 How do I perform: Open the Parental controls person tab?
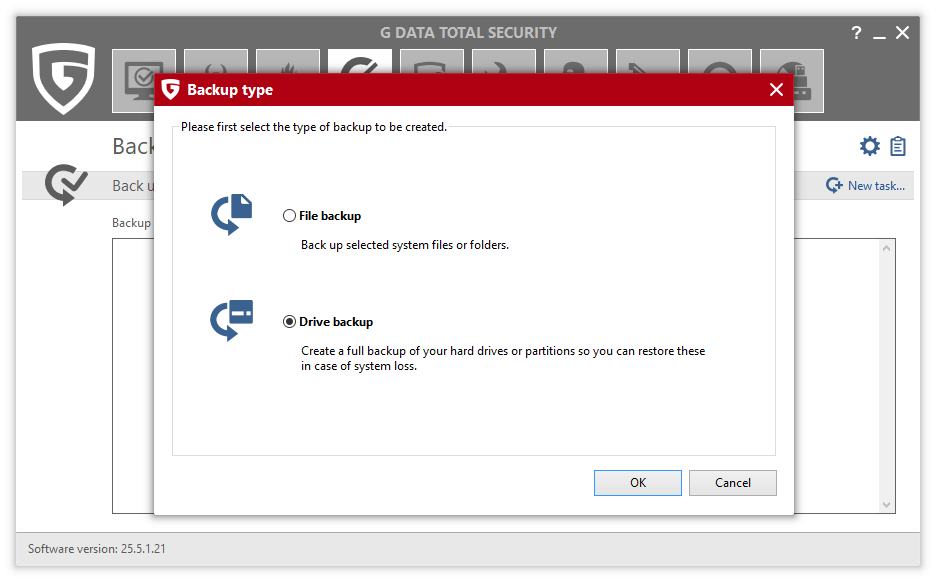(576, 62)
